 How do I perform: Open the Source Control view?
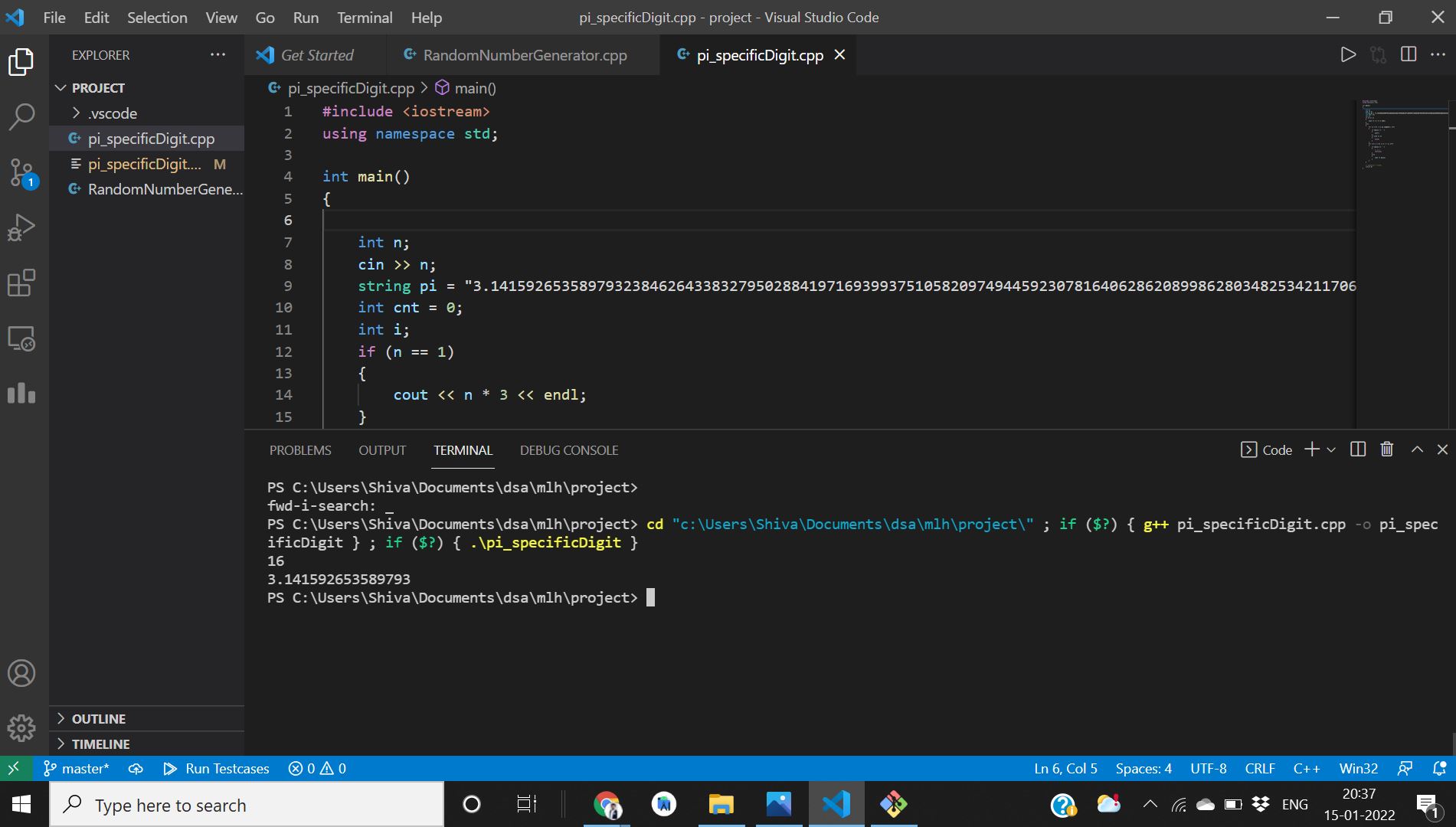click(21, 172)
